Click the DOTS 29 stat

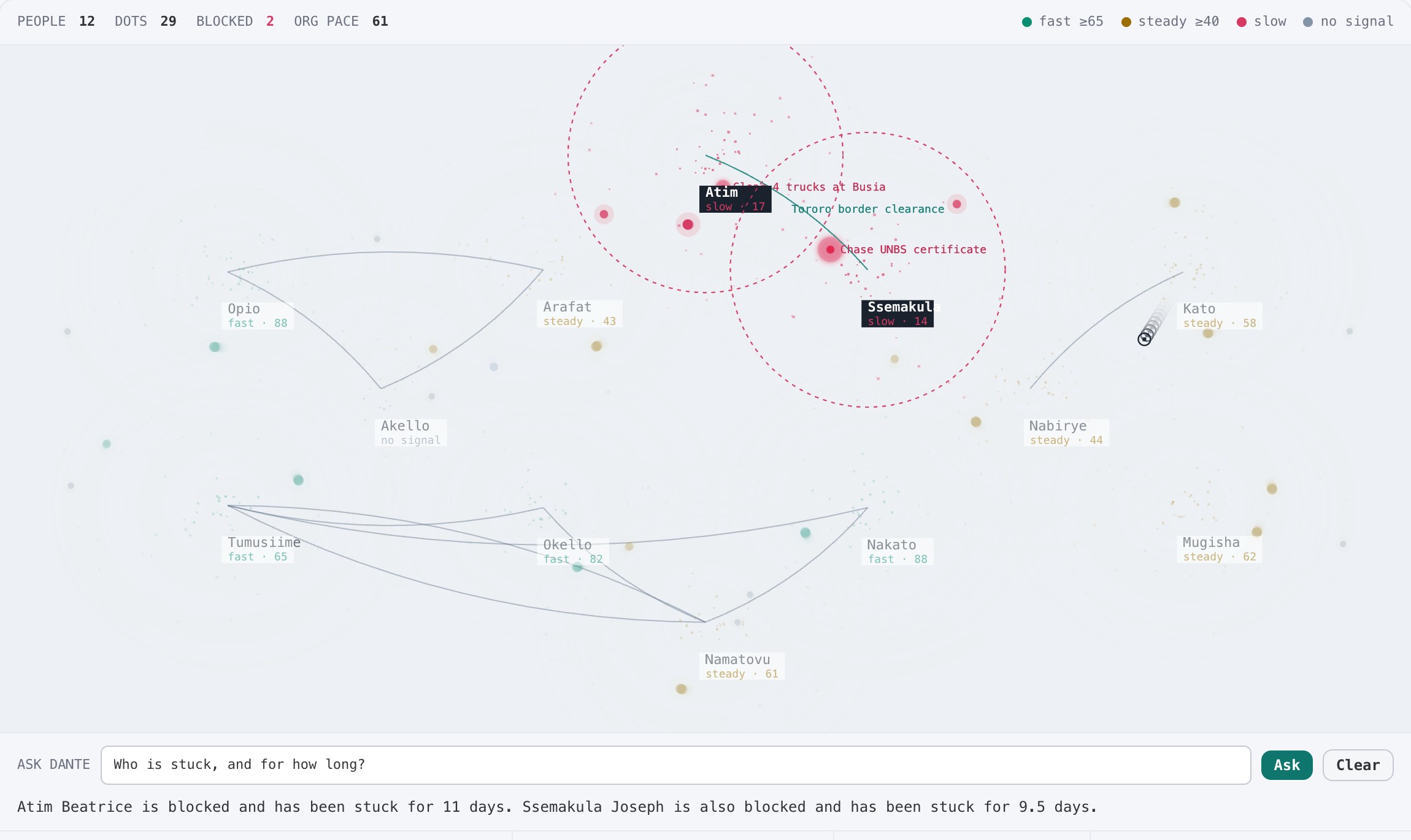coord(145,21)
